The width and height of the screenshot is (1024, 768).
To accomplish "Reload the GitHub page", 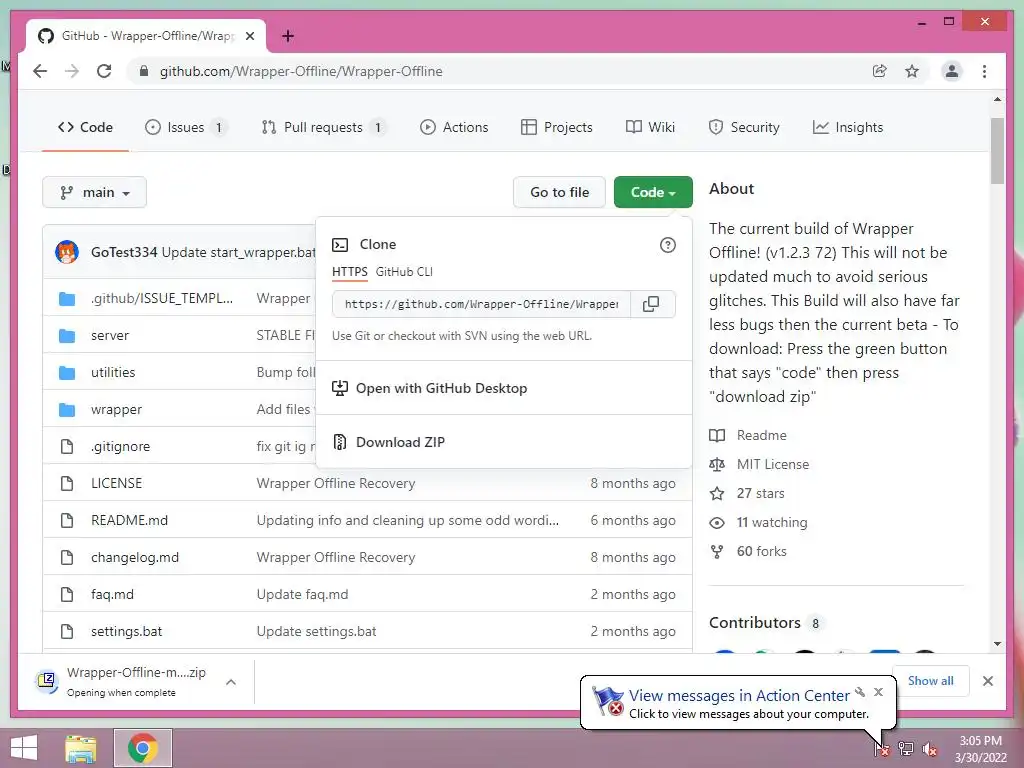I will click(104, 71).
